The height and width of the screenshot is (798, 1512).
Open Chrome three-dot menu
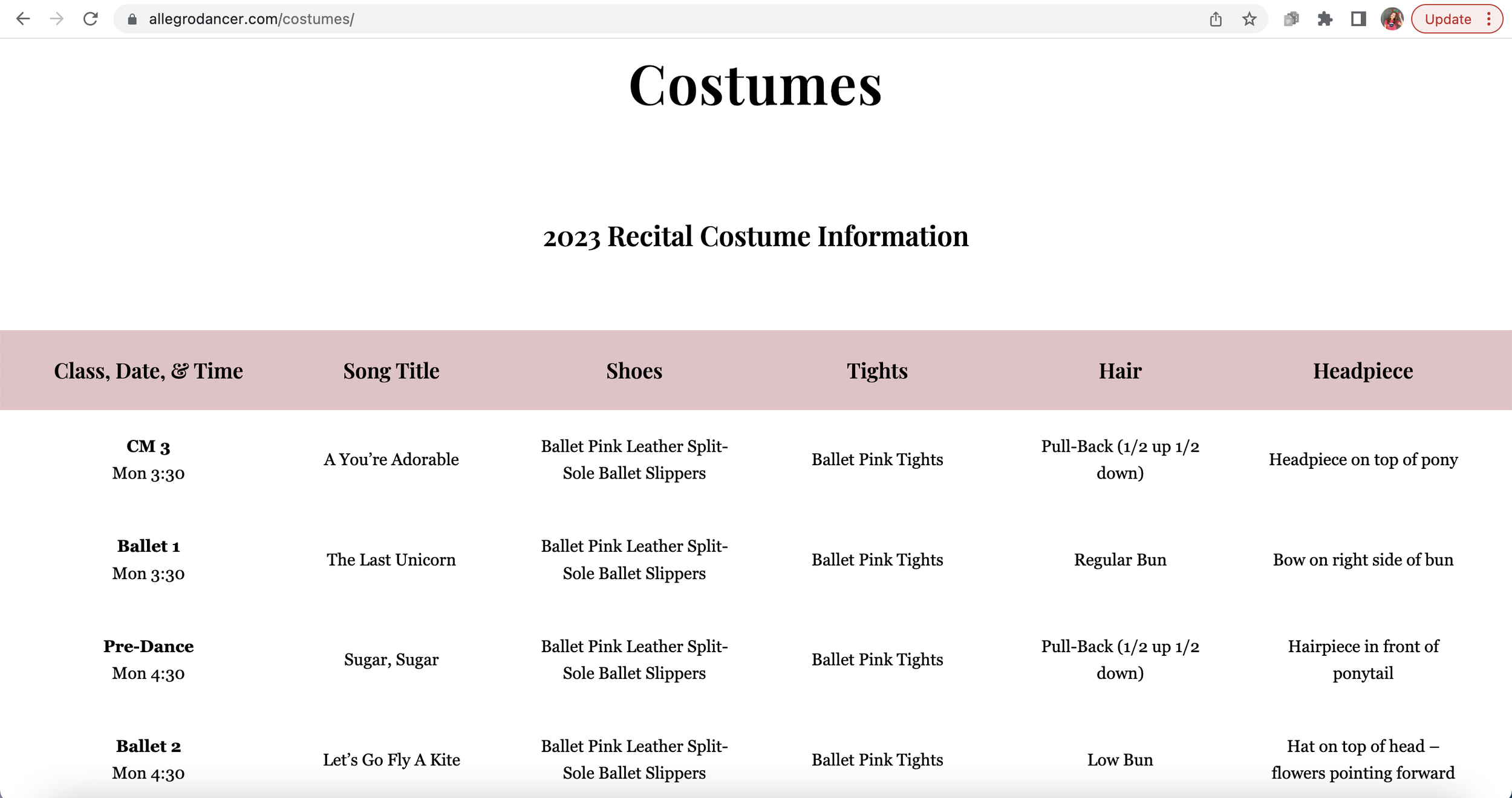[x=1489, y=19]
